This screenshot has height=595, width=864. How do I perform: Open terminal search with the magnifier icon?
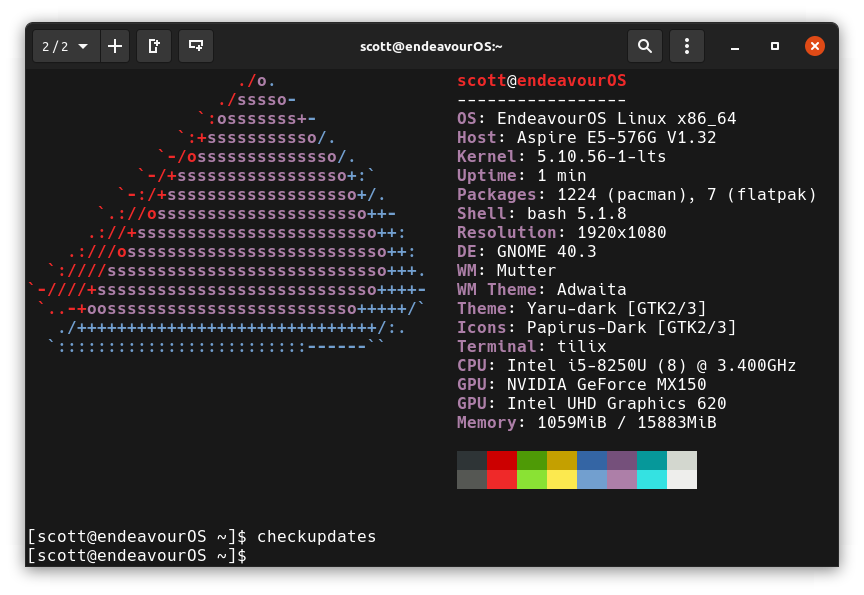coord(645,46)
